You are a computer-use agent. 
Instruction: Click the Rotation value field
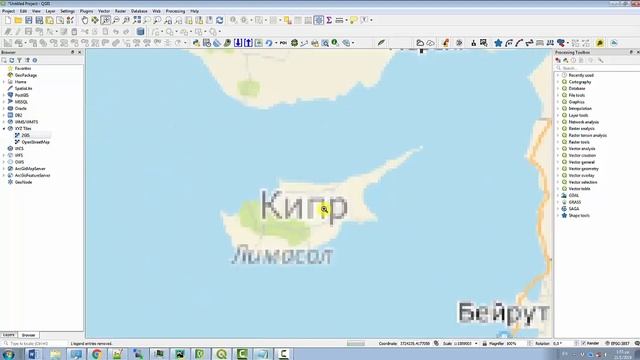click(562, 344)
